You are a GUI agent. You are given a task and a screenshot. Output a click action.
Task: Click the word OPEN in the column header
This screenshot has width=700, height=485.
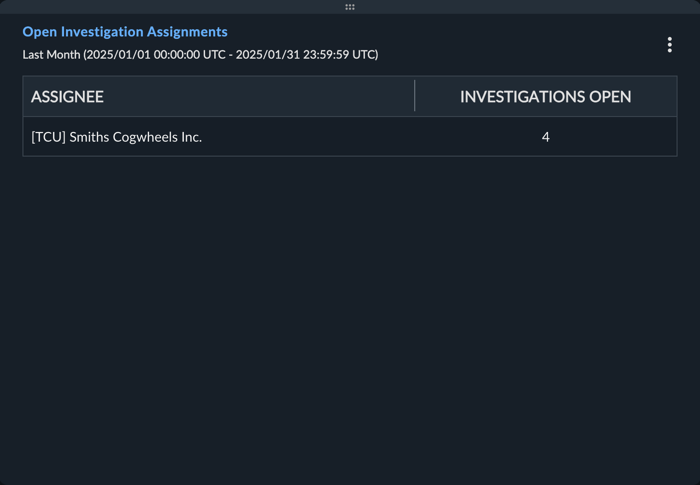610,96
